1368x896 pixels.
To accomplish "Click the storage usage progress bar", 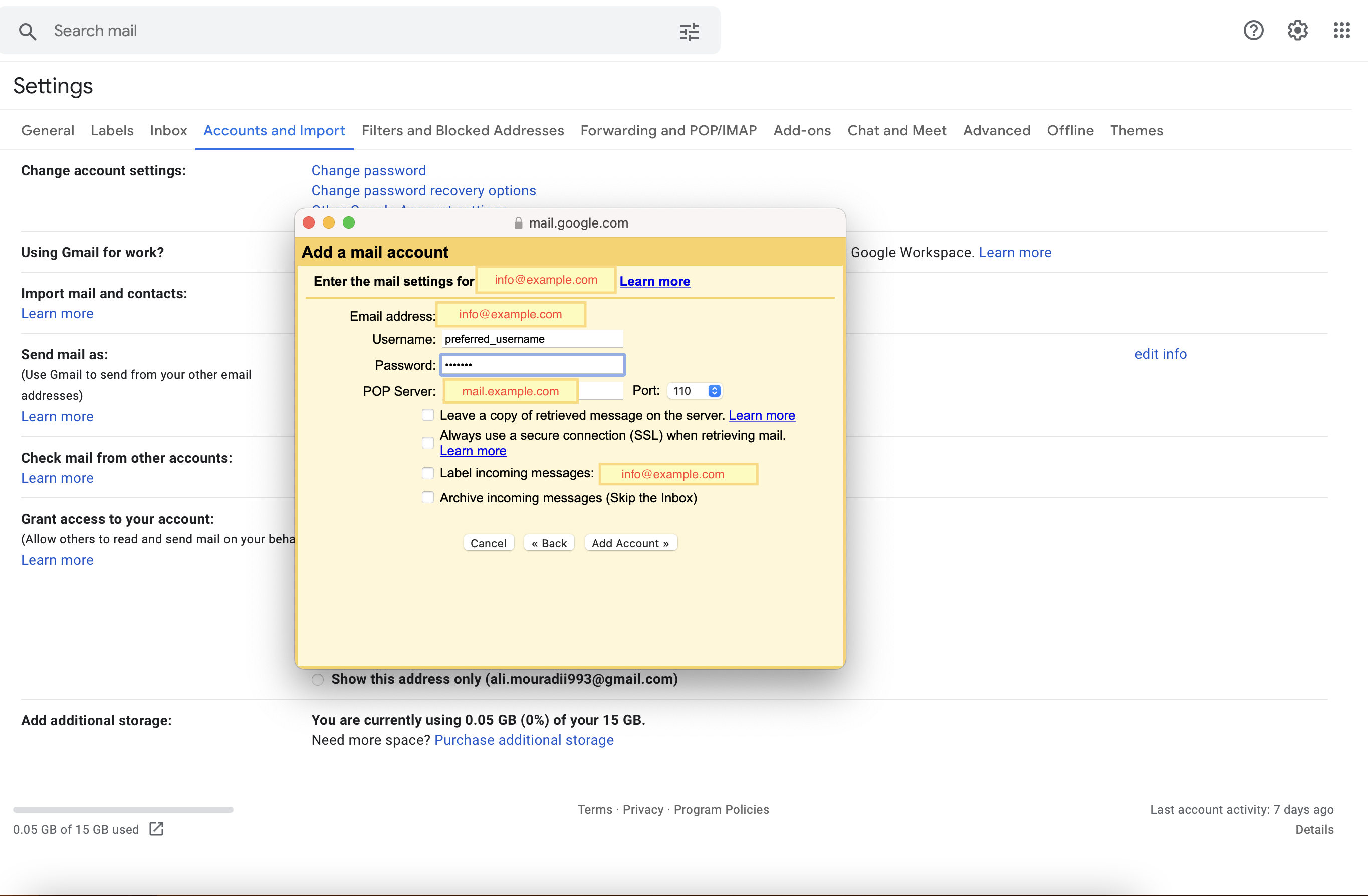I will (123, 809).
